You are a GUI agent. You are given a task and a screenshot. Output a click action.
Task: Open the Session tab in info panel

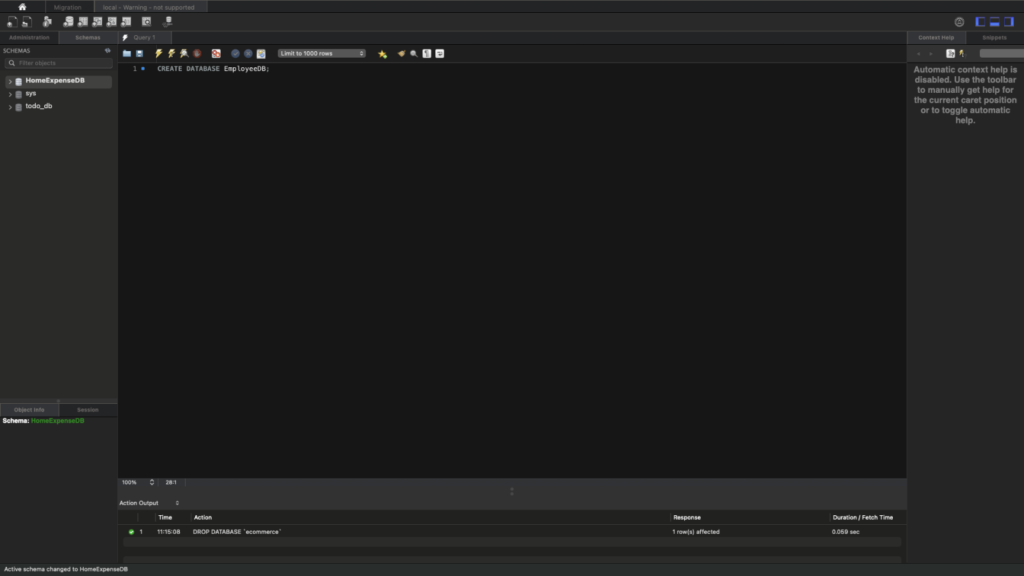[x=88, y=410]
